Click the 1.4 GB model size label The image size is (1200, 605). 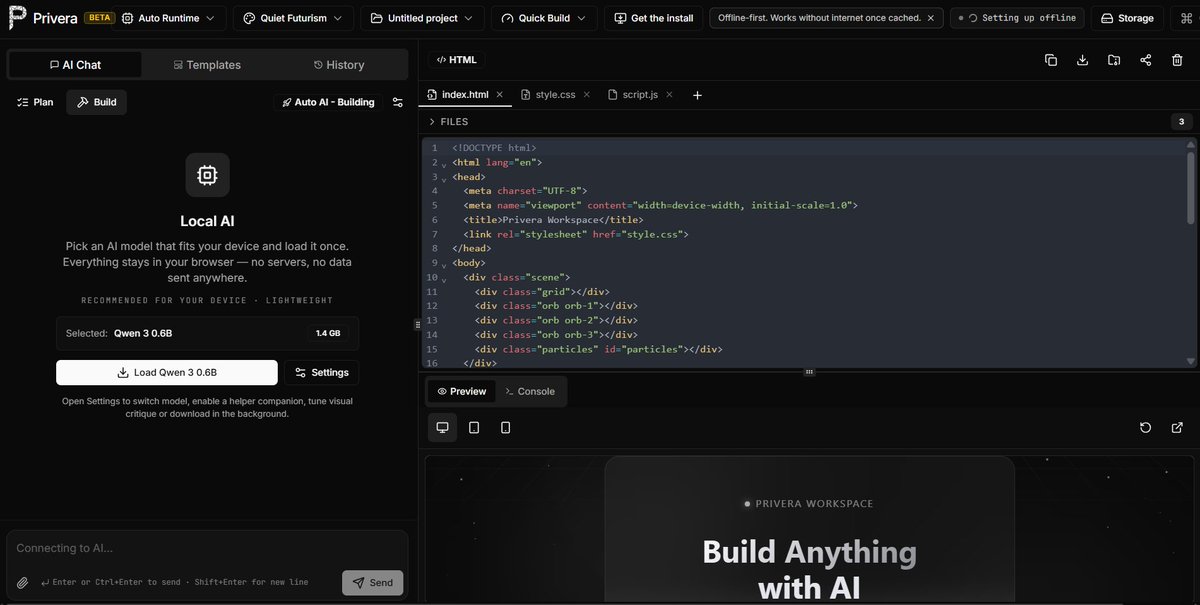[x=328, y=333]
